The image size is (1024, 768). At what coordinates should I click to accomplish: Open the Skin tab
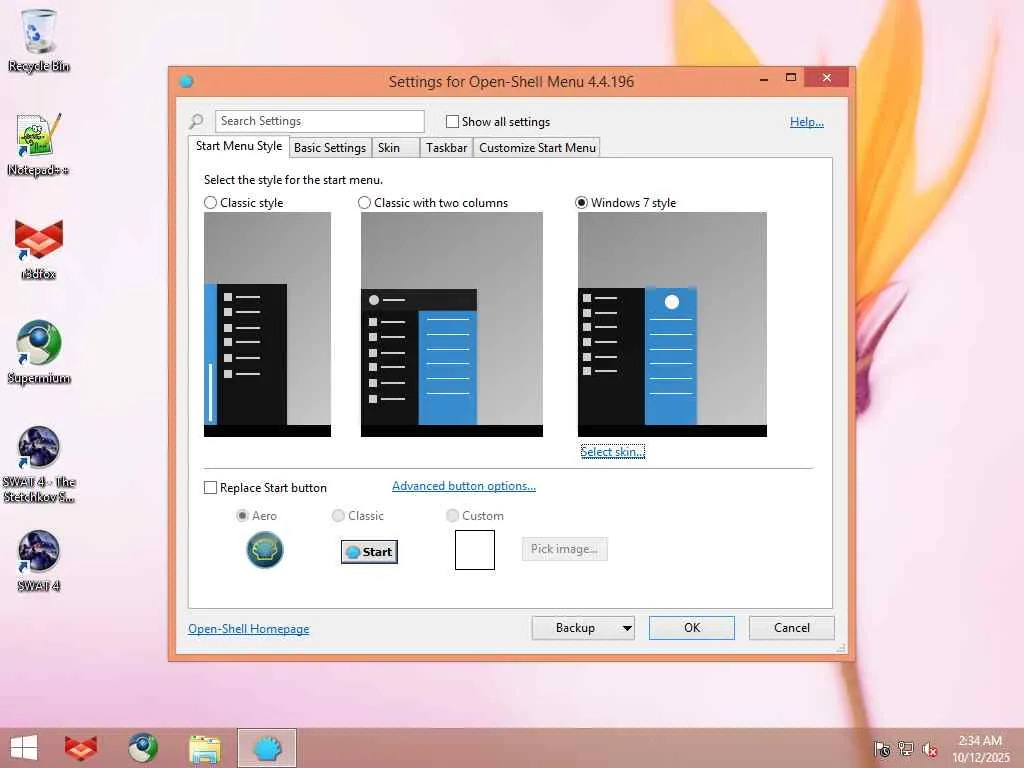coord(396,148)
